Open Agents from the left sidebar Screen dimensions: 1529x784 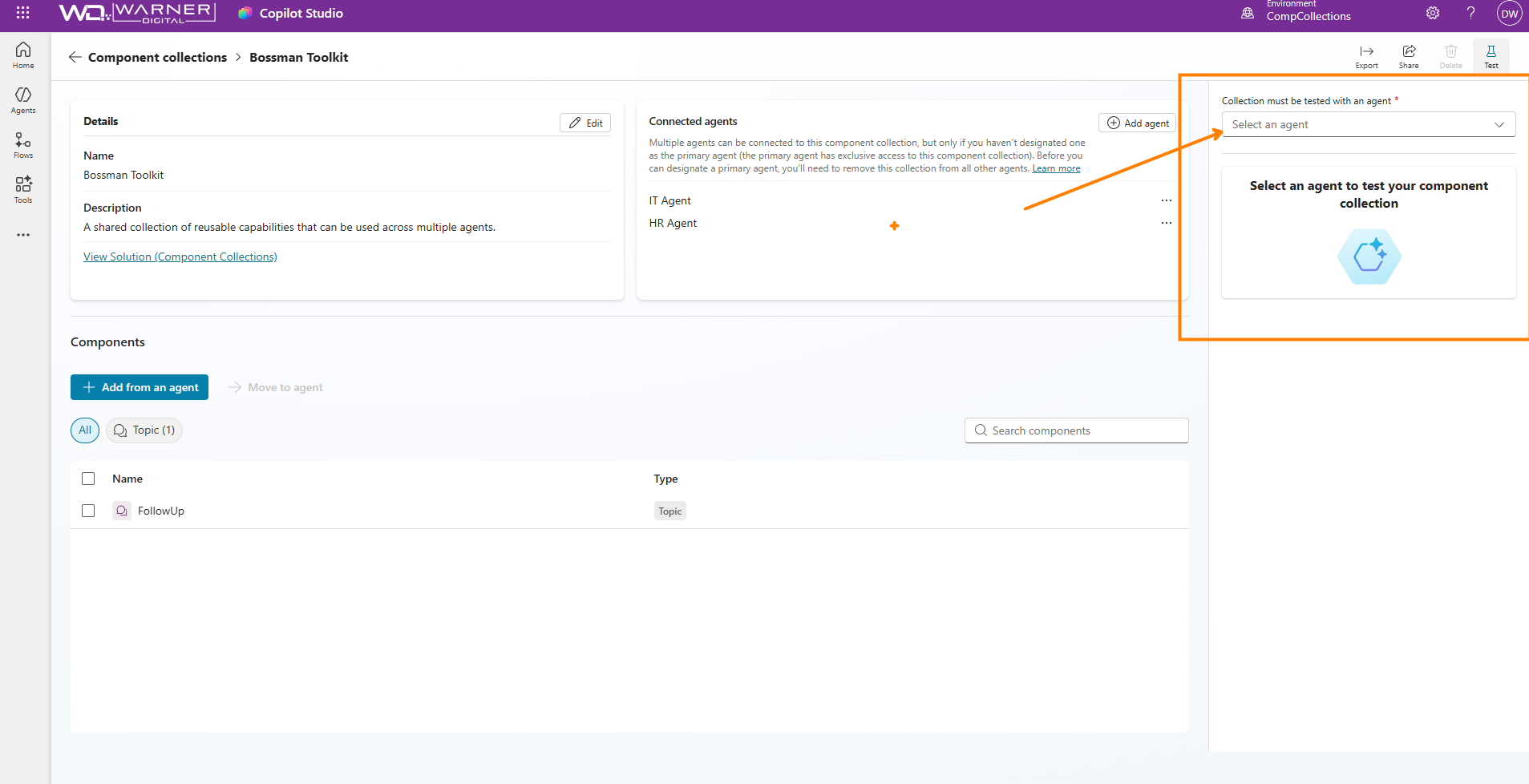[x=23, y=100]
